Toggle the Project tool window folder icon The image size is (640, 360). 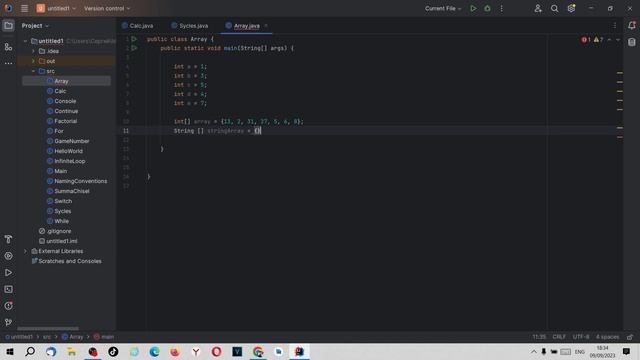tap(8, 26)
